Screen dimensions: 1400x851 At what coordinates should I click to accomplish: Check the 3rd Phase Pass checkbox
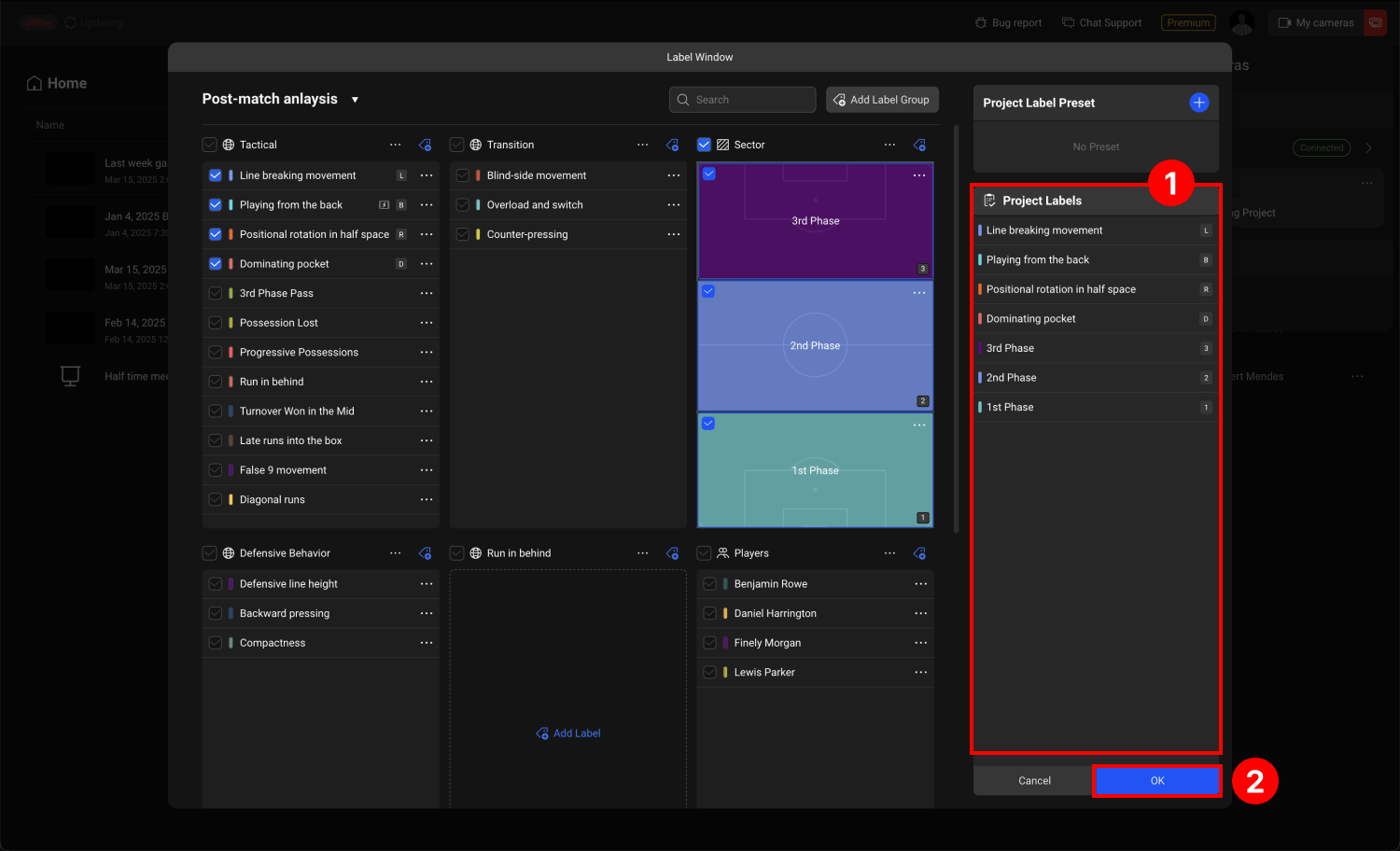(216, 293)
